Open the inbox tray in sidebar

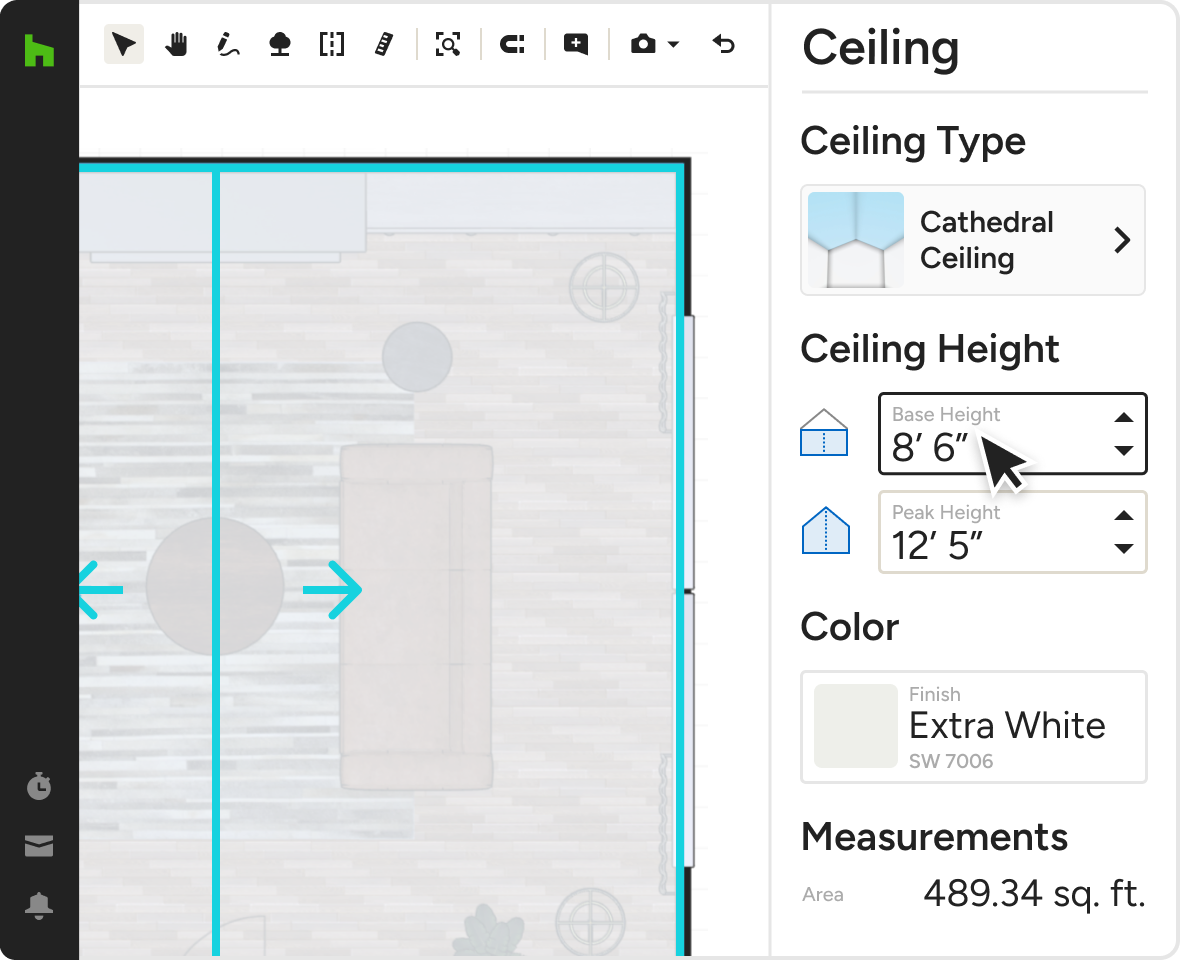39,847
